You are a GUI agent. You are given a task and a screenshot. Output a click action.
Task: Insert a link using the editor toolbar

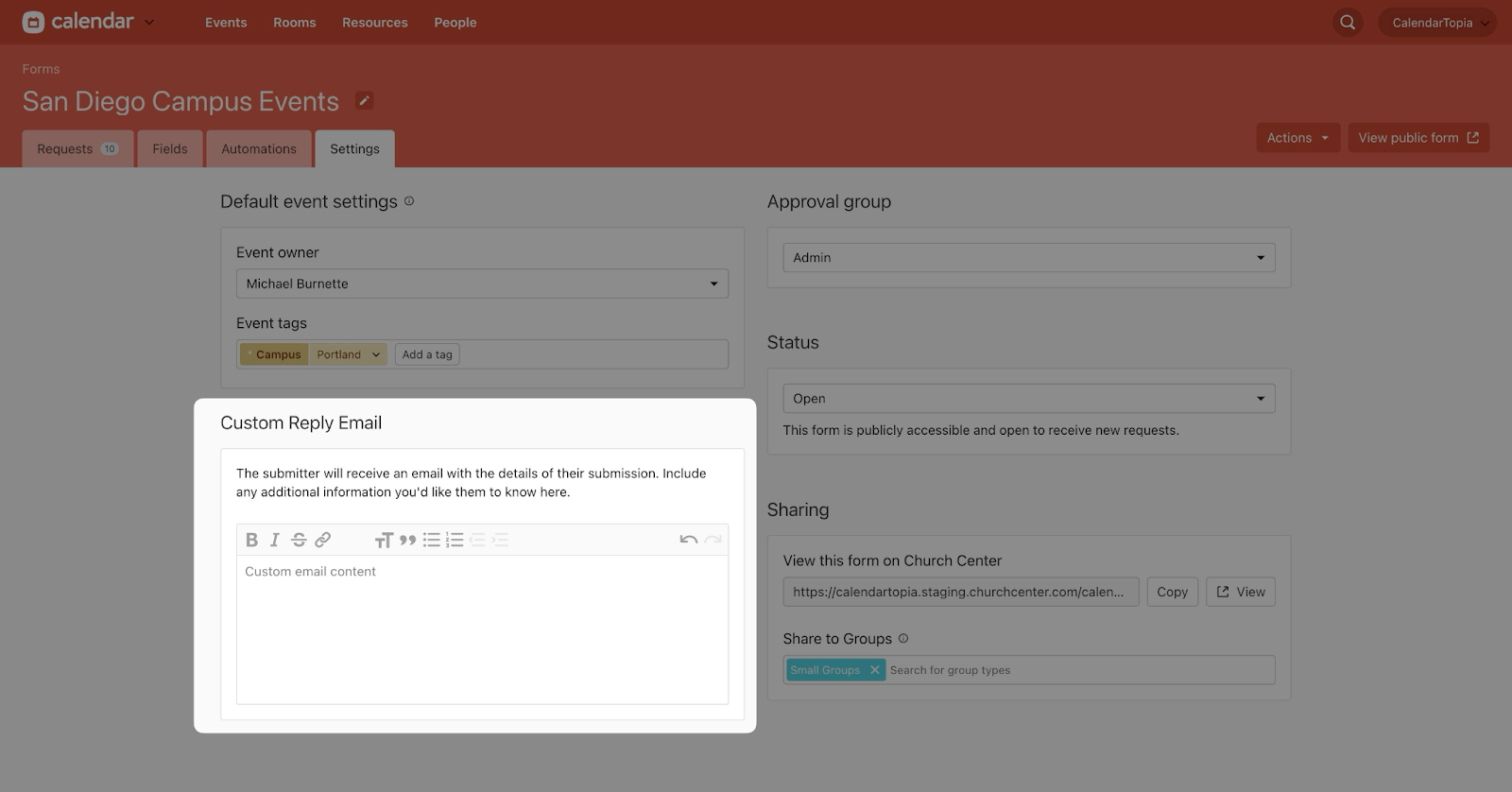pos(322,540)
